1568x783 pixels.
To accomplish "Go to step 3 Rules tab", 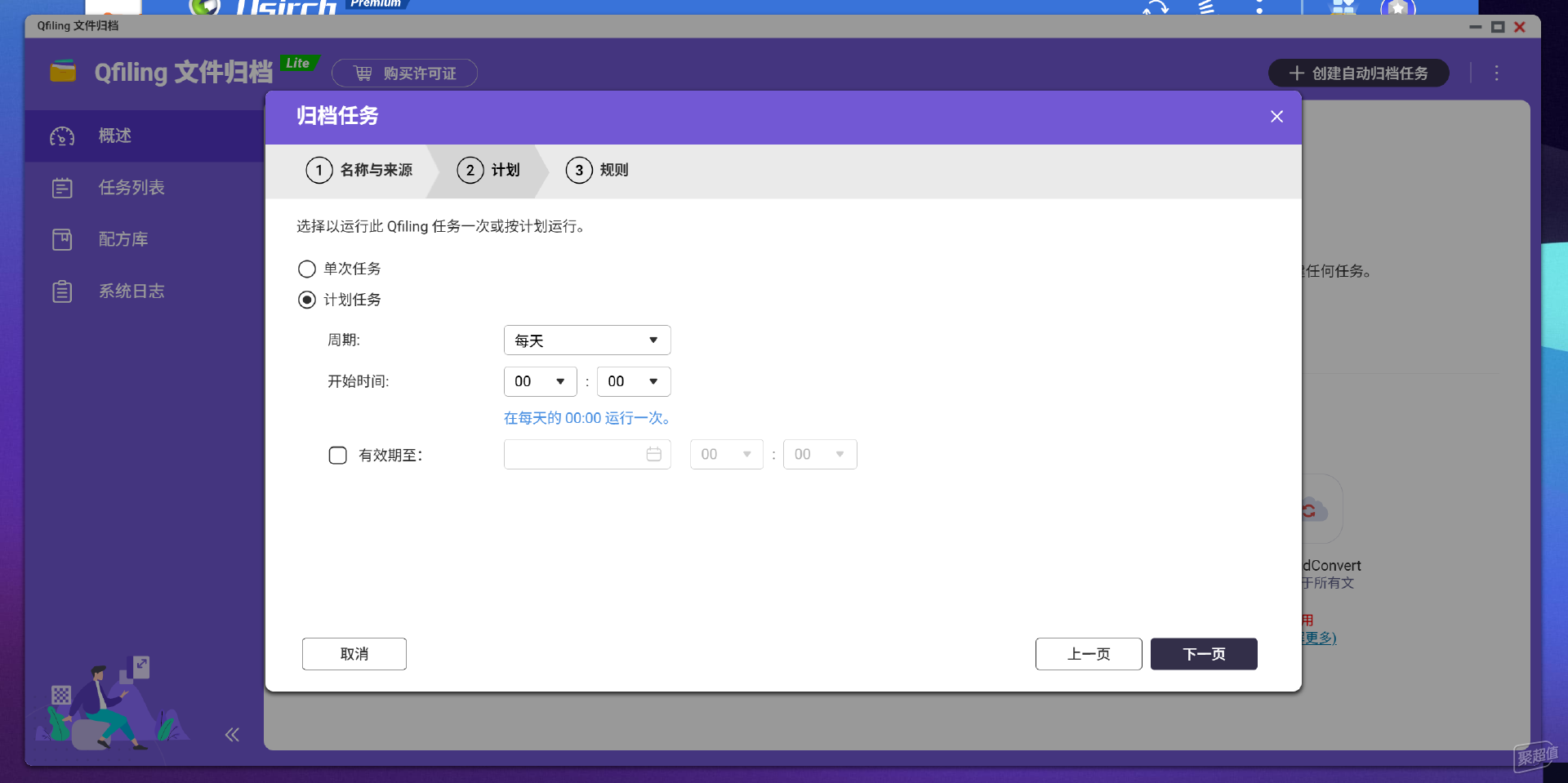I will 598,170.
